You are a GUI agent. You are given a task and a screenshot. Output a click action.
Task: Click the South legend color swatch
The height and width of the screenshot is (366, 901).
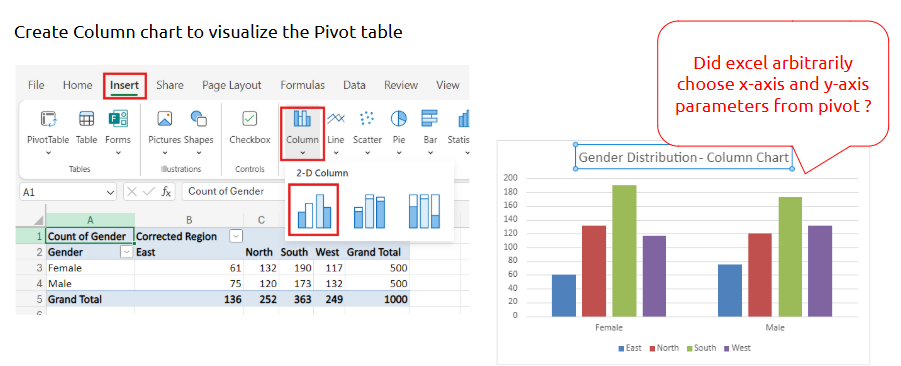[x=688, y=348]
